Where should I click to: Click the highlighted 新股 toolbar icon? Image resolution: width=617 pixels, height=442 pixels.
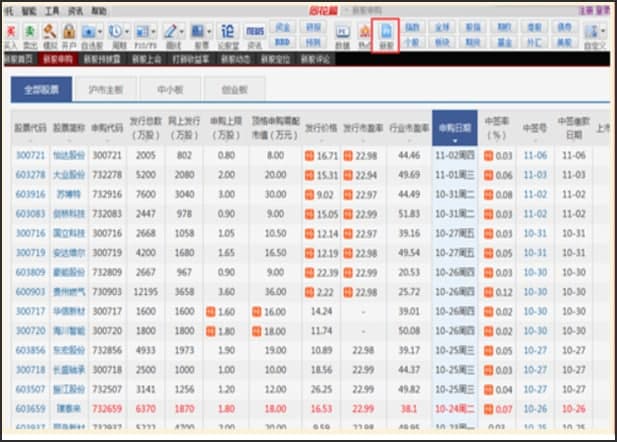(385, 34)
